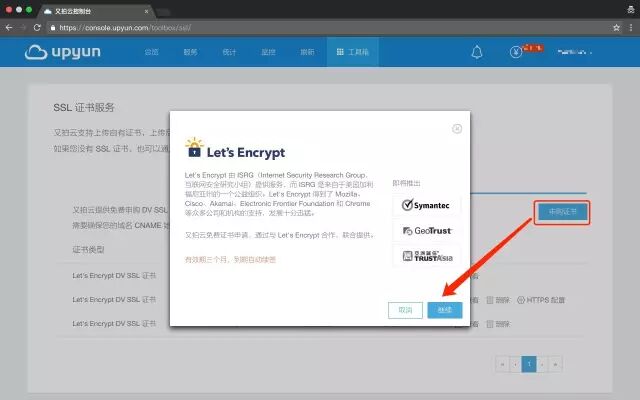Open the Chrome three-dot menu
Screen dimensions: 640x400
(x=631, y=28)
